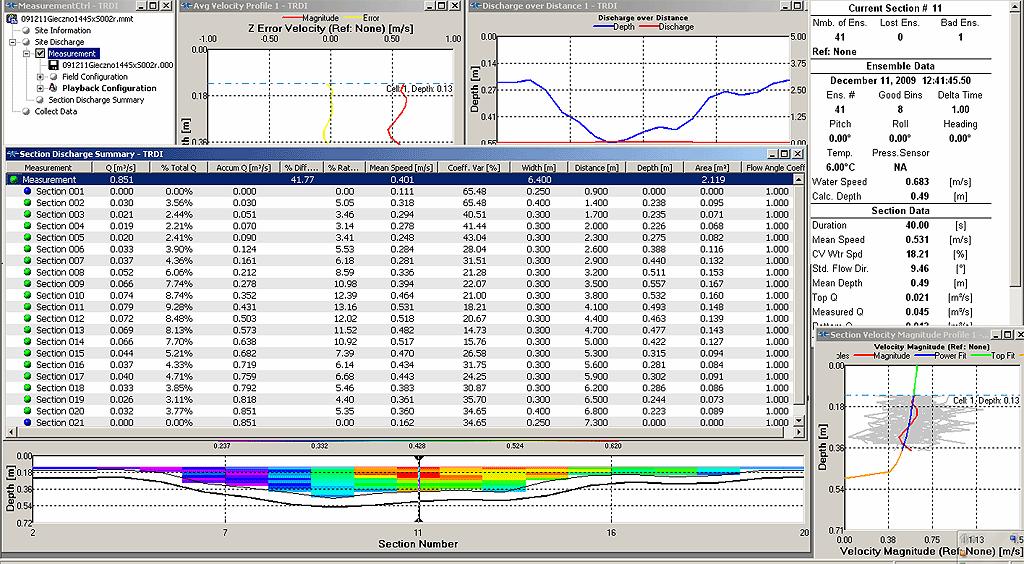Click the blue dot beside Section 001

tap(27, 191)
